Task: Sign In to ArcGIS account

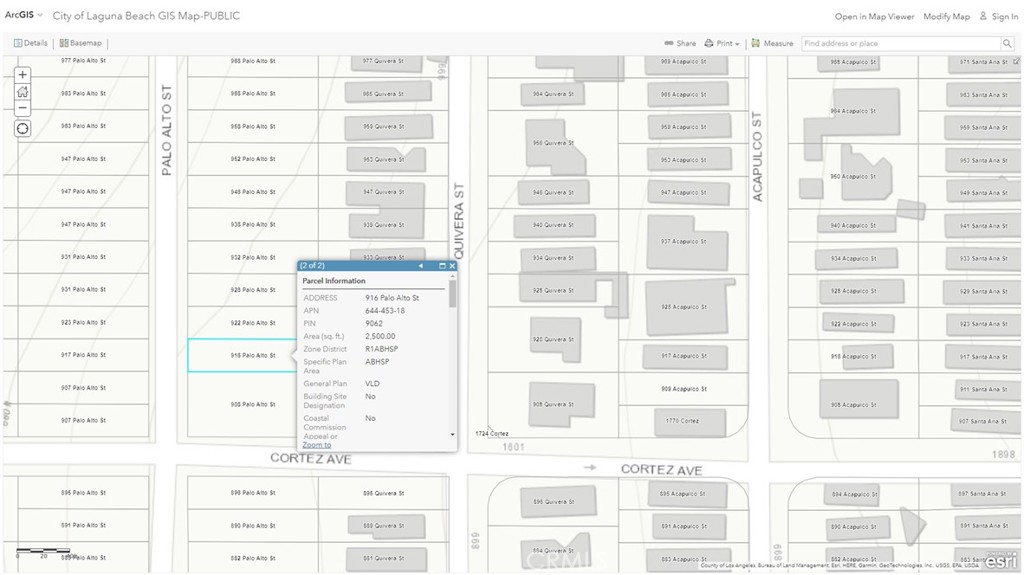Action: click(x=998, y=17)
